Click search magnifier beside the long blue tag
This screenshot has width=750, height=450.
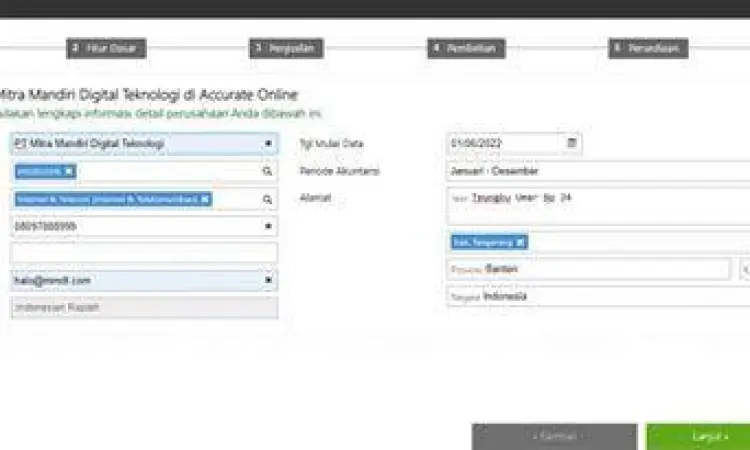(267, 199)
